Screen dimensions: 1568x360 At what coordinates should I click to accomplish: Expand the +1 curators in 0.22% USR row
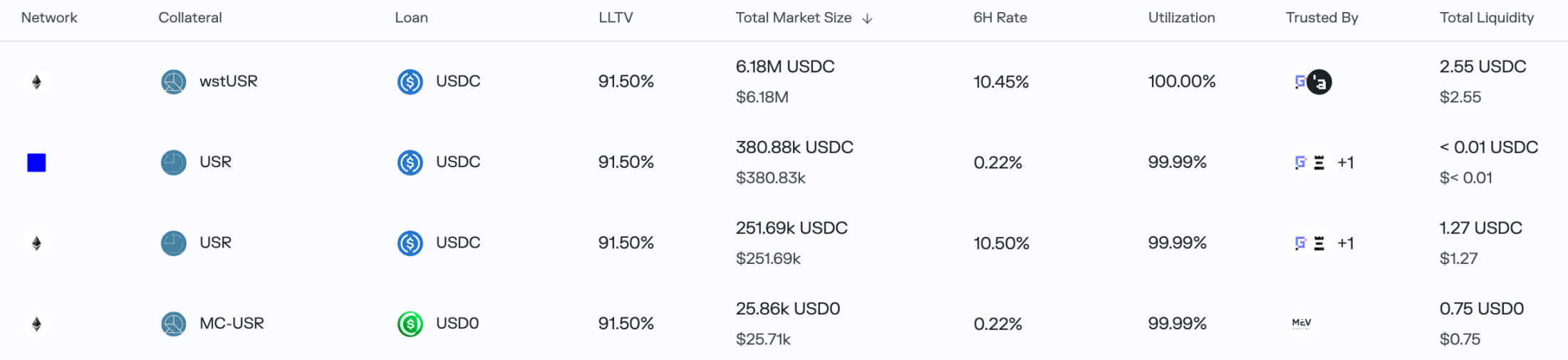[1345, 163]
